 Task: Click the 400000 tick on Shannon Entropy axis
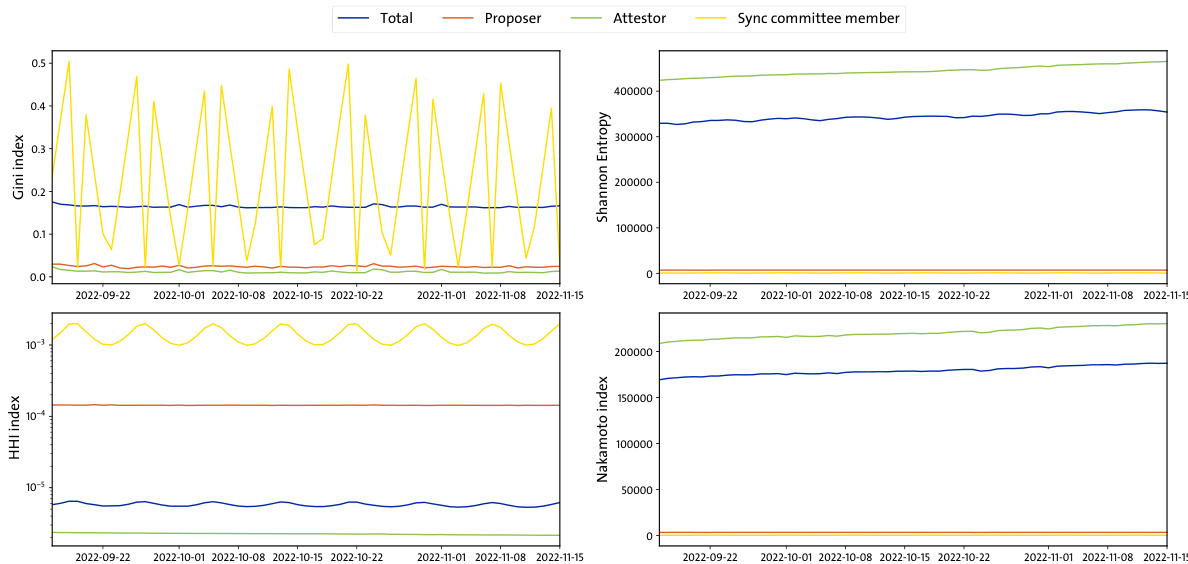(628, 91)
